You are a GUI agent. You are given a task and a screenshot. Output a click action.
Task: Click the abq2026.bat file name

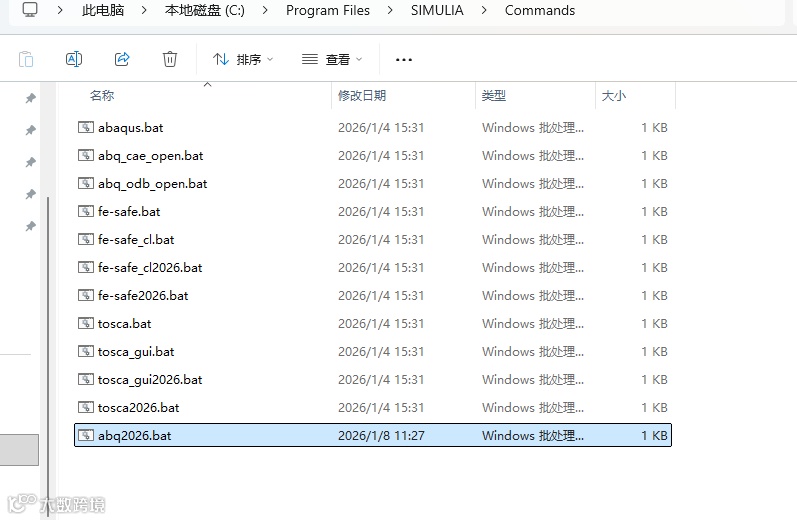point(135,436)
